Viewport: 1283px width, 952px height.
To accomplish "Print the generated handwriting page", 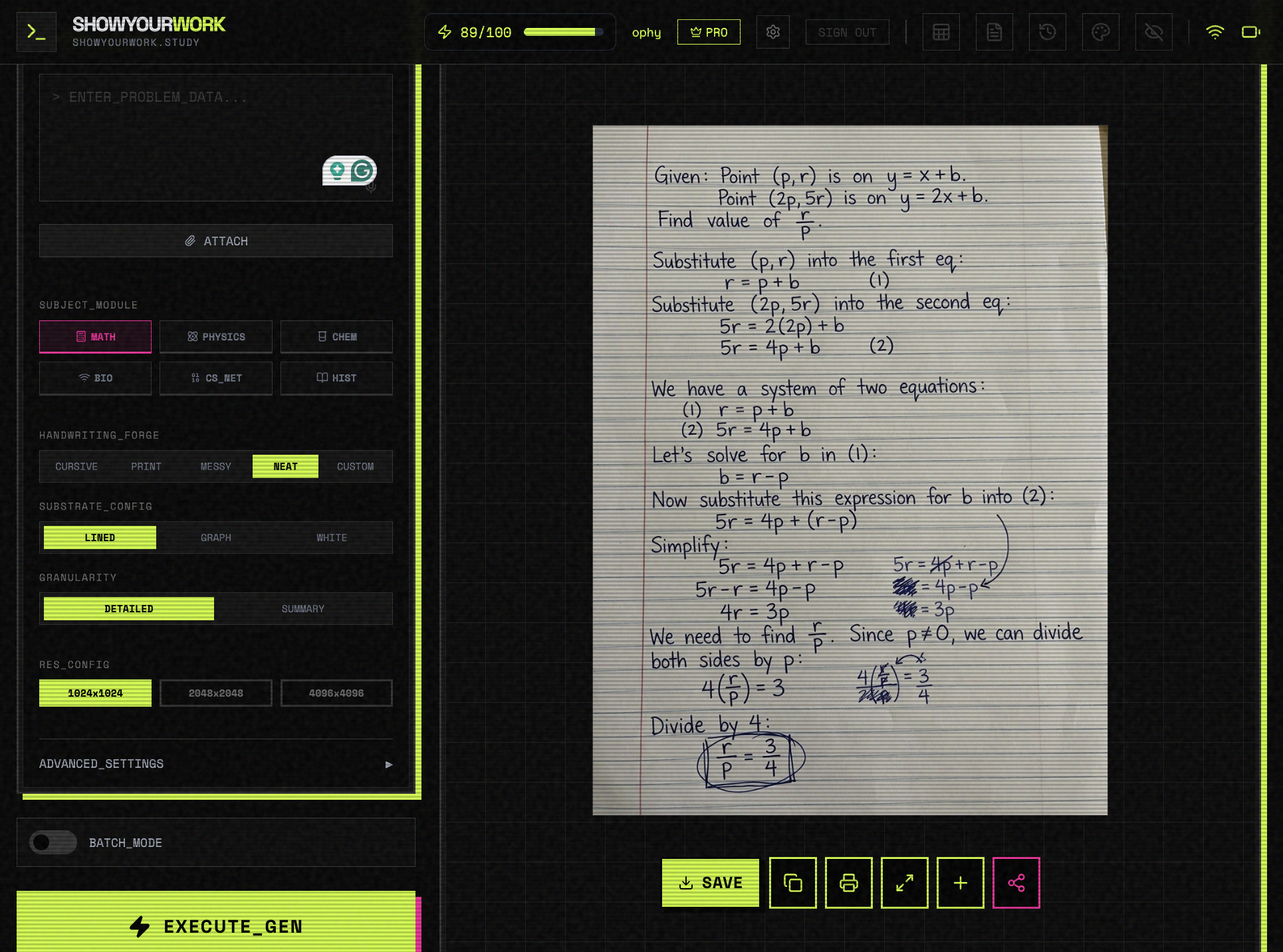I will coord(848,883).
